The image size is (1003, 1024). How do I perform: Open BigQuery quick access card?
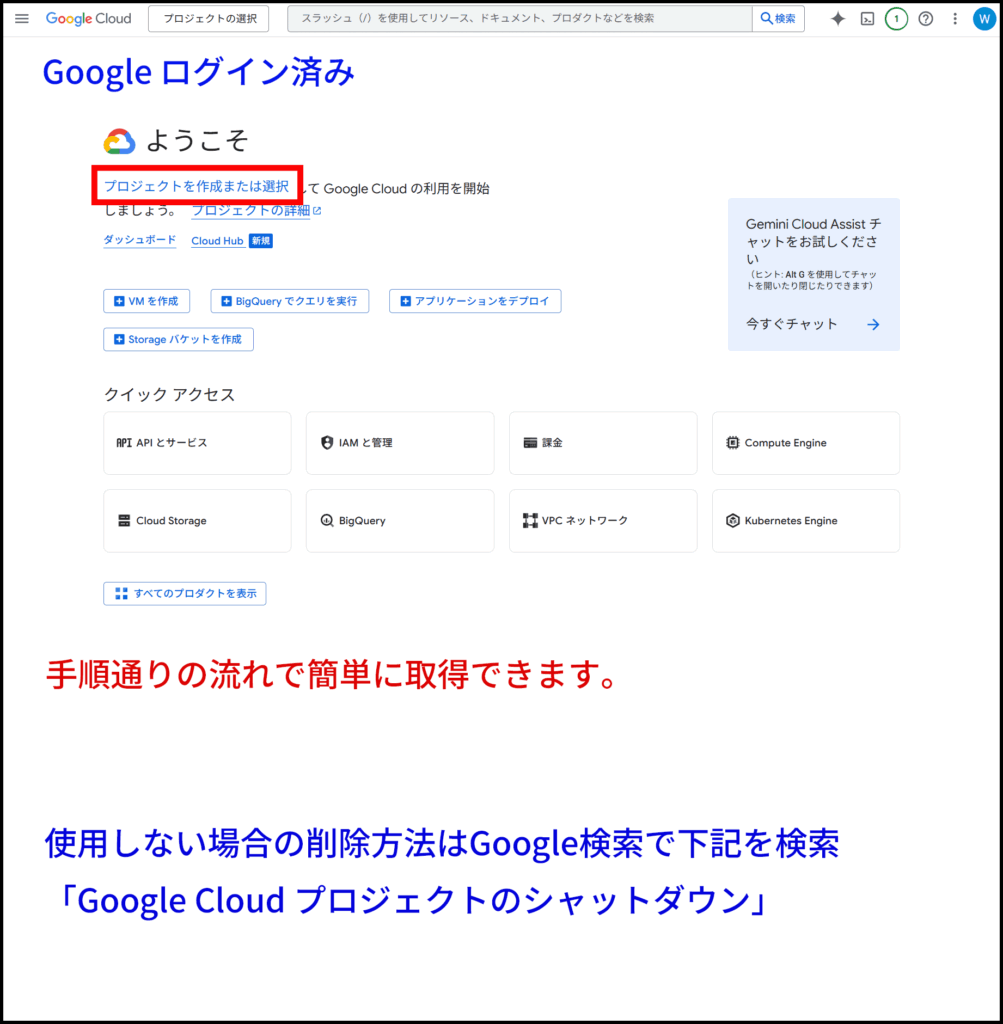coord(400,520)
